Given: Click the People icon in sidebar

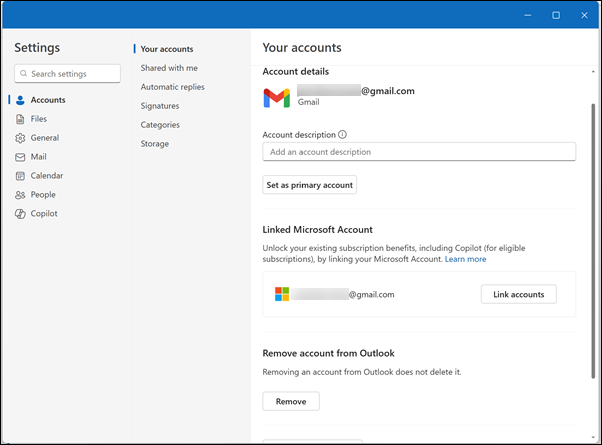Looking at the screenshot, I should (x=20, y=195).
